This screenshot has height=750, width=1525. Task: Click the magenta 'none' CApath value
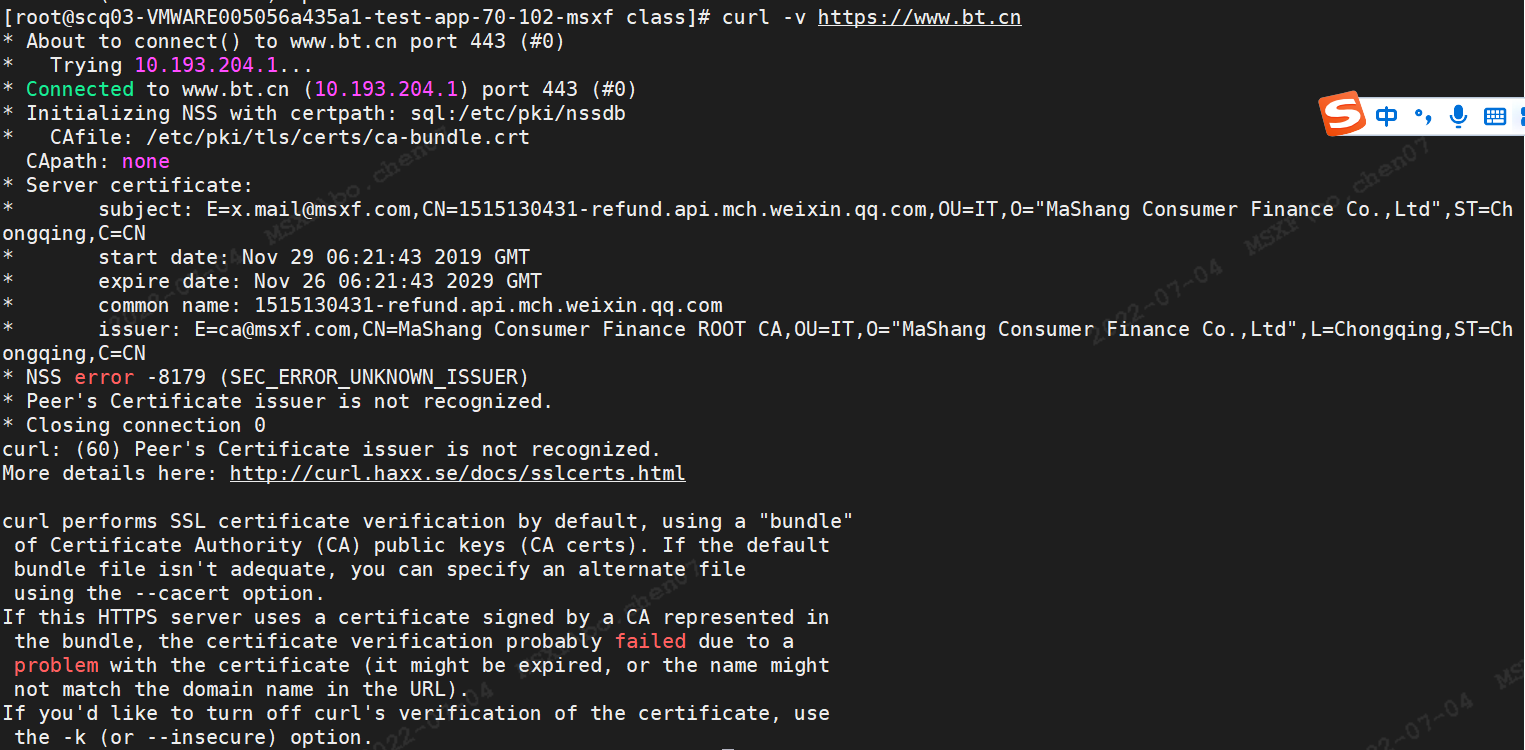point(146,161)
